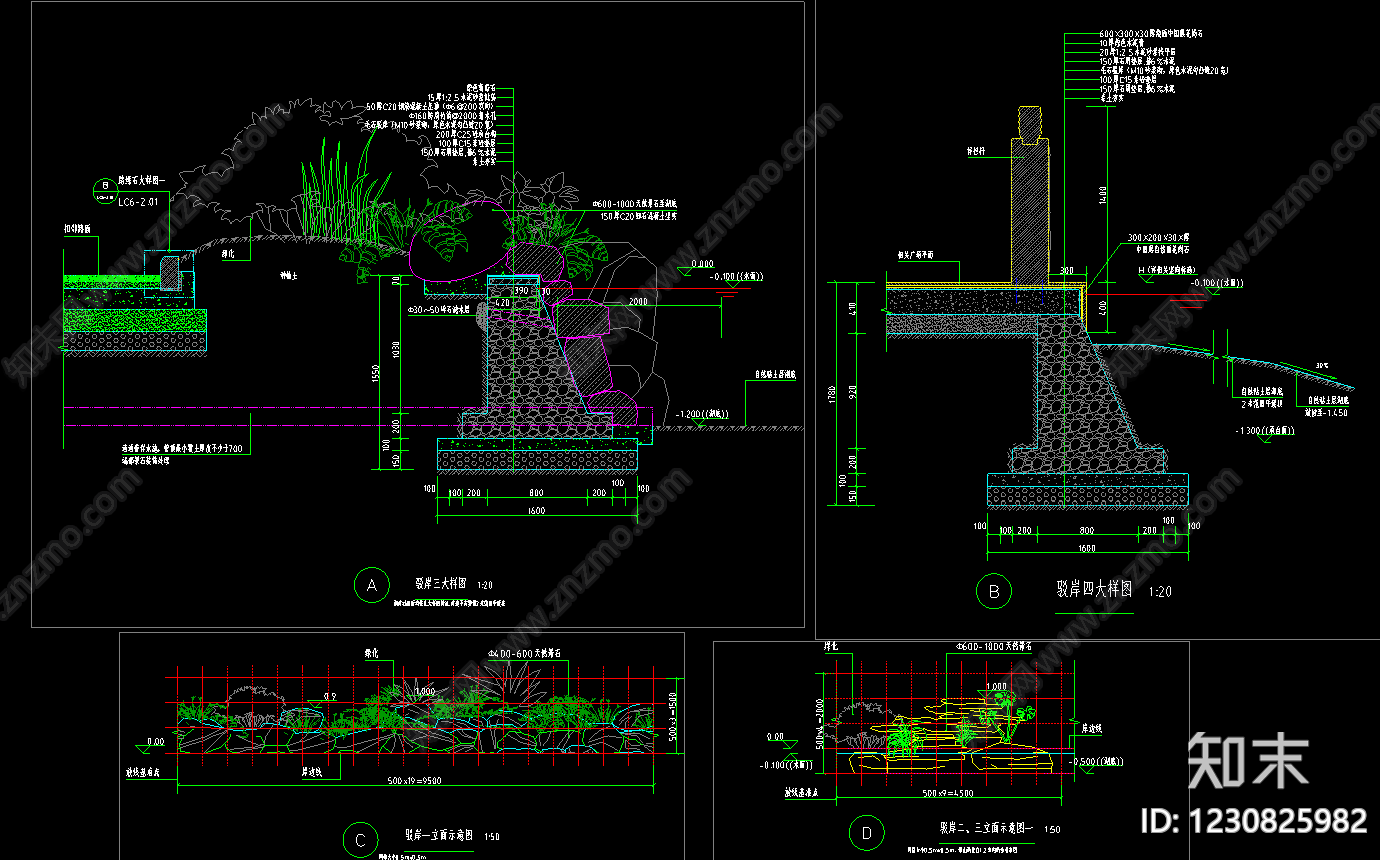Select the 1550 vertical dimension text
The width and height of the screenshot is (1380, 860).
(x=374, y=374)
